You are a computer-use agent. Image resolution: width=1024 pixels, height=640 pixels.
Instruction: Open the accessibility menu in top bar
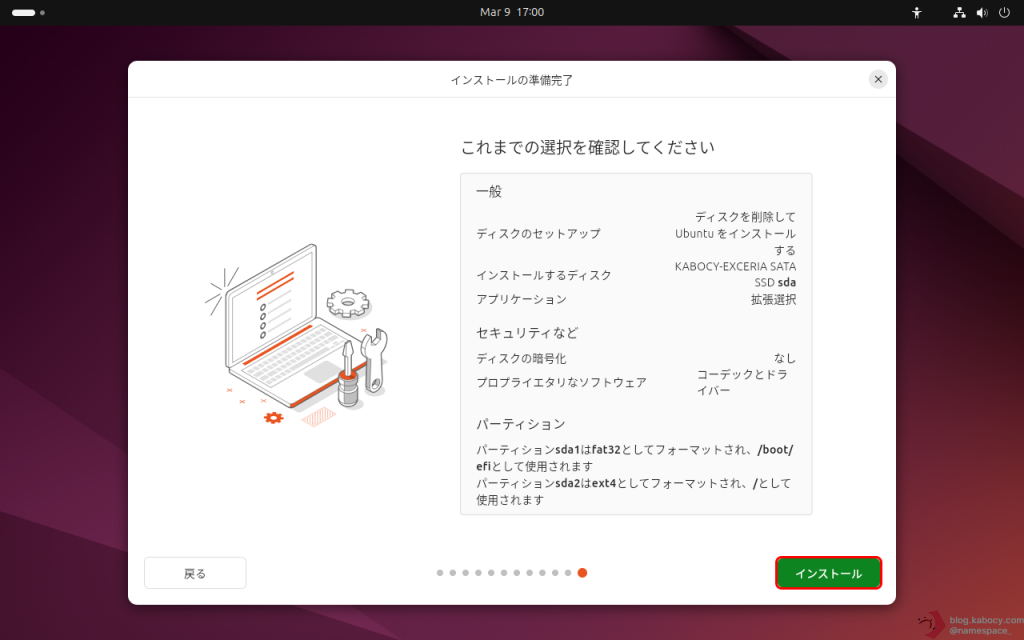tap(917, 13)
